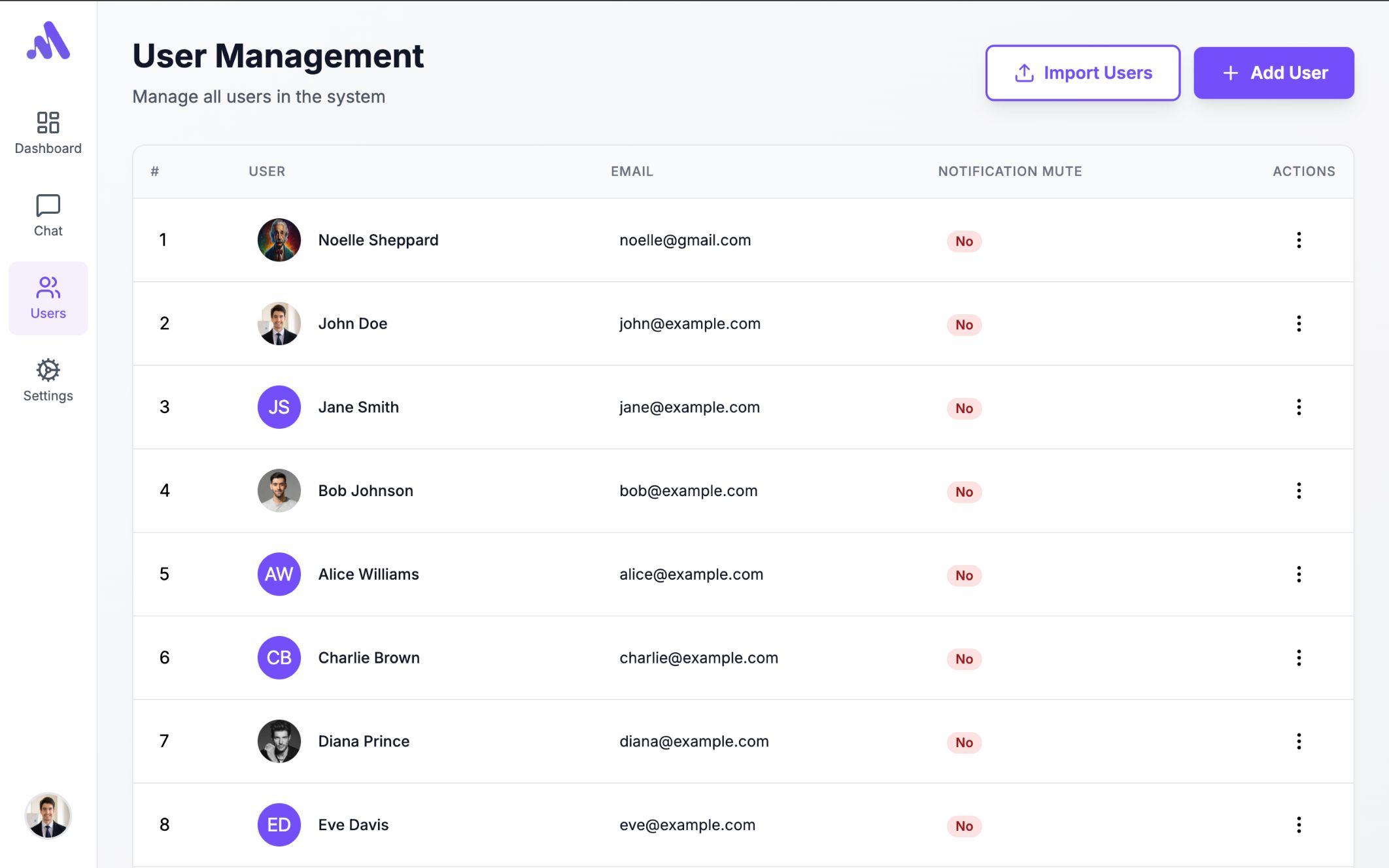Click the Email column header
This screenshot has width=1389, height=868.
[x=632, y=171]
